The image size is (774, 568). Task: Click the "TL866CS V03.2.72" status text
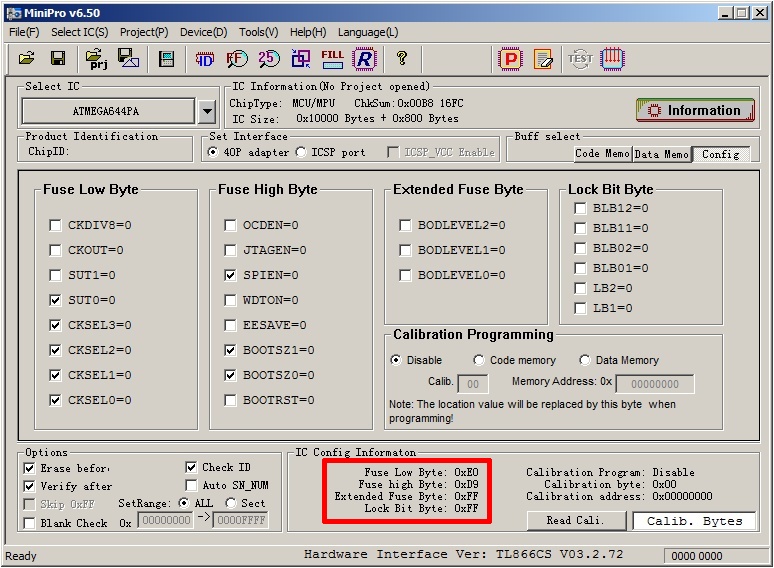pyautogui.click(x=559, y=554)
